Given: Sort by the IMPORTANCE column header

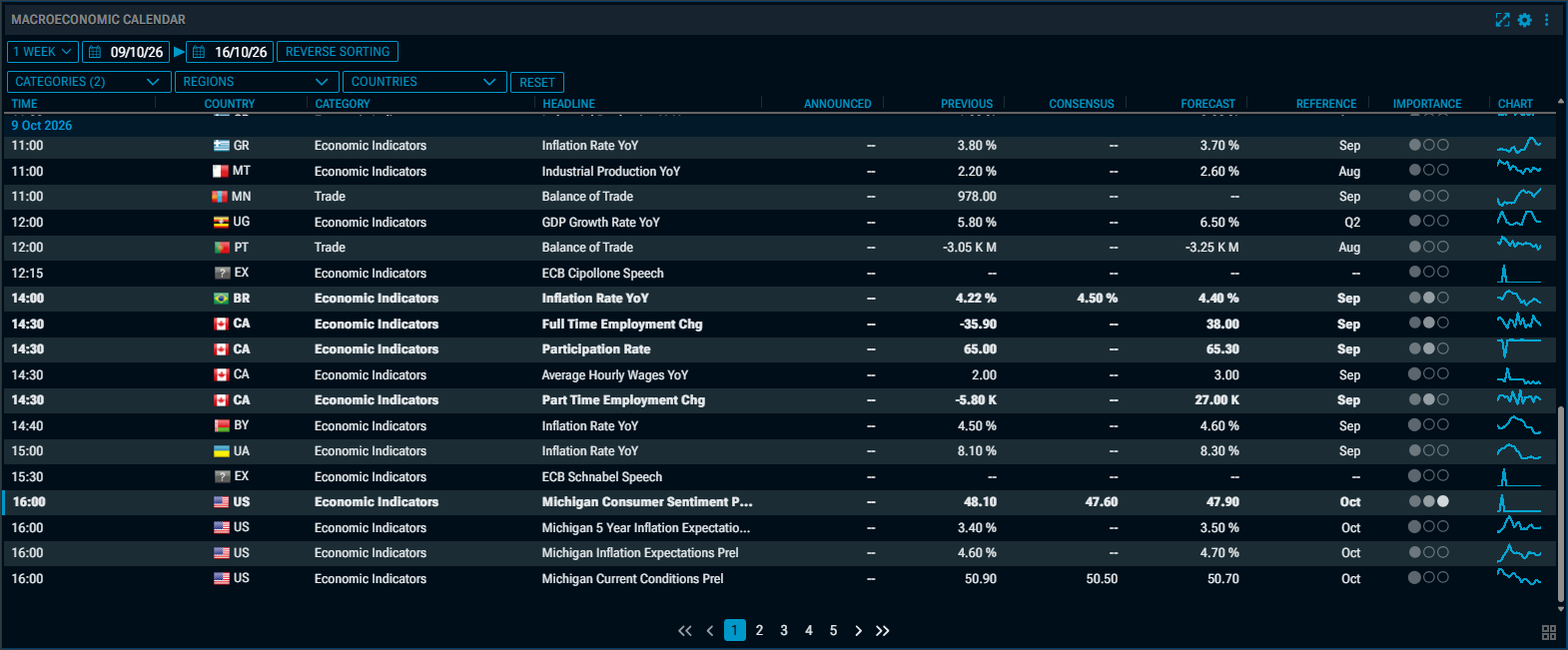Looking at the screenshot, I should (x=1427, y=104).
